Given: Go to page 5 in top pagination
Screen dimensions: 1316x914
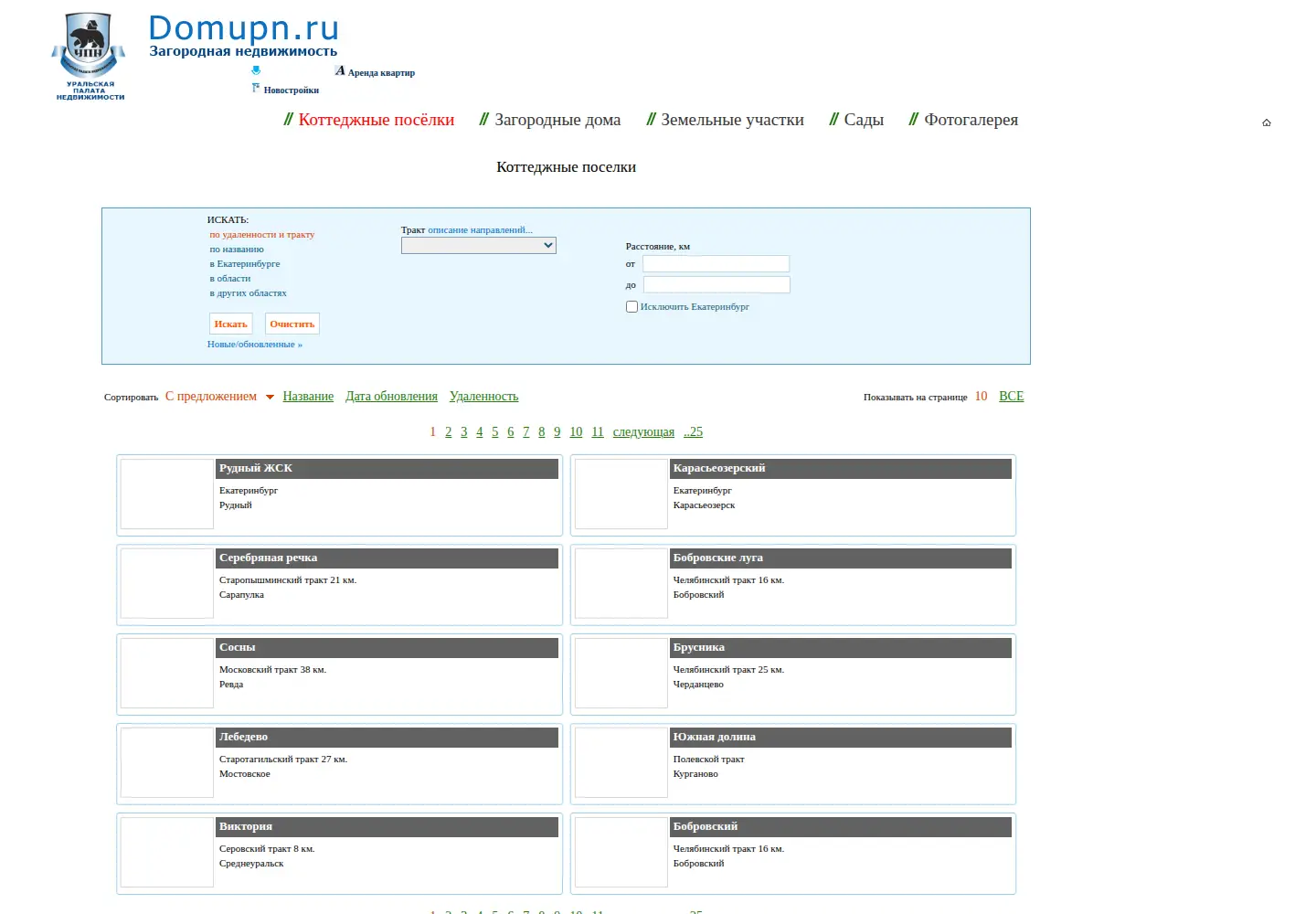Looking at the screenshot, I should pos(495,432).
